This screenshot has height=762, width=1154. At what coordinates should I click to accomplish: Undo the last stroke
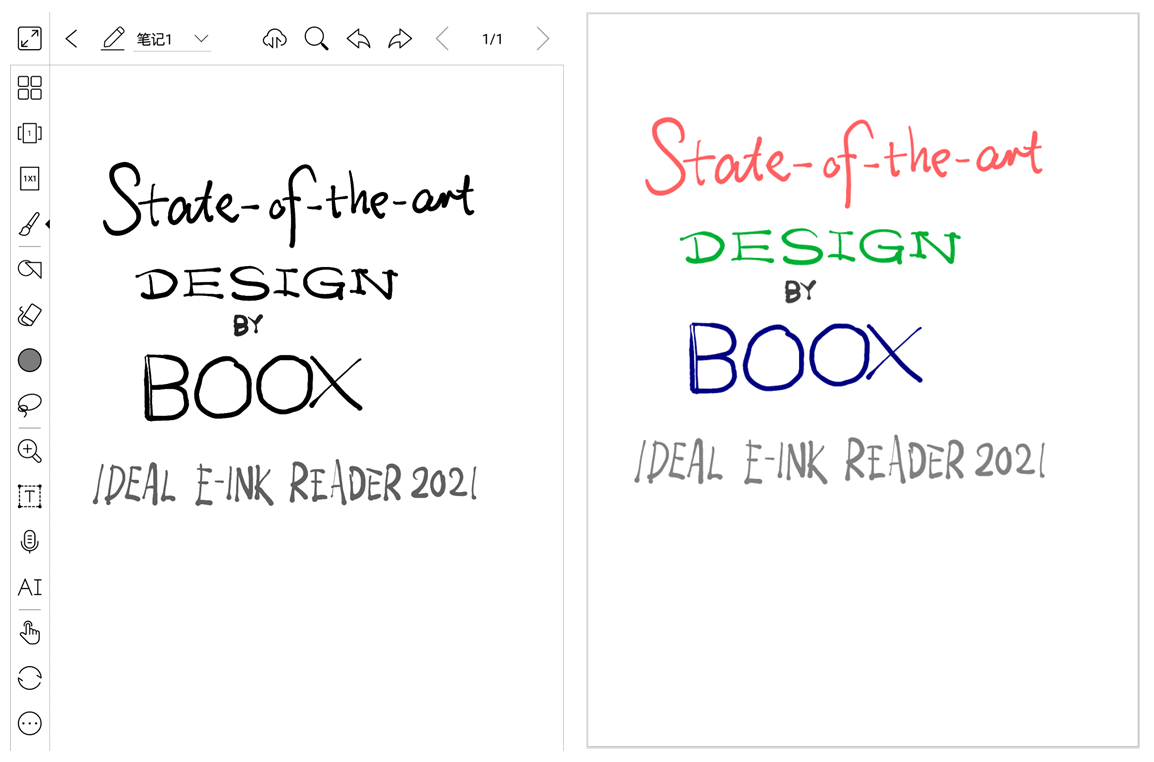tap(358, 38)
